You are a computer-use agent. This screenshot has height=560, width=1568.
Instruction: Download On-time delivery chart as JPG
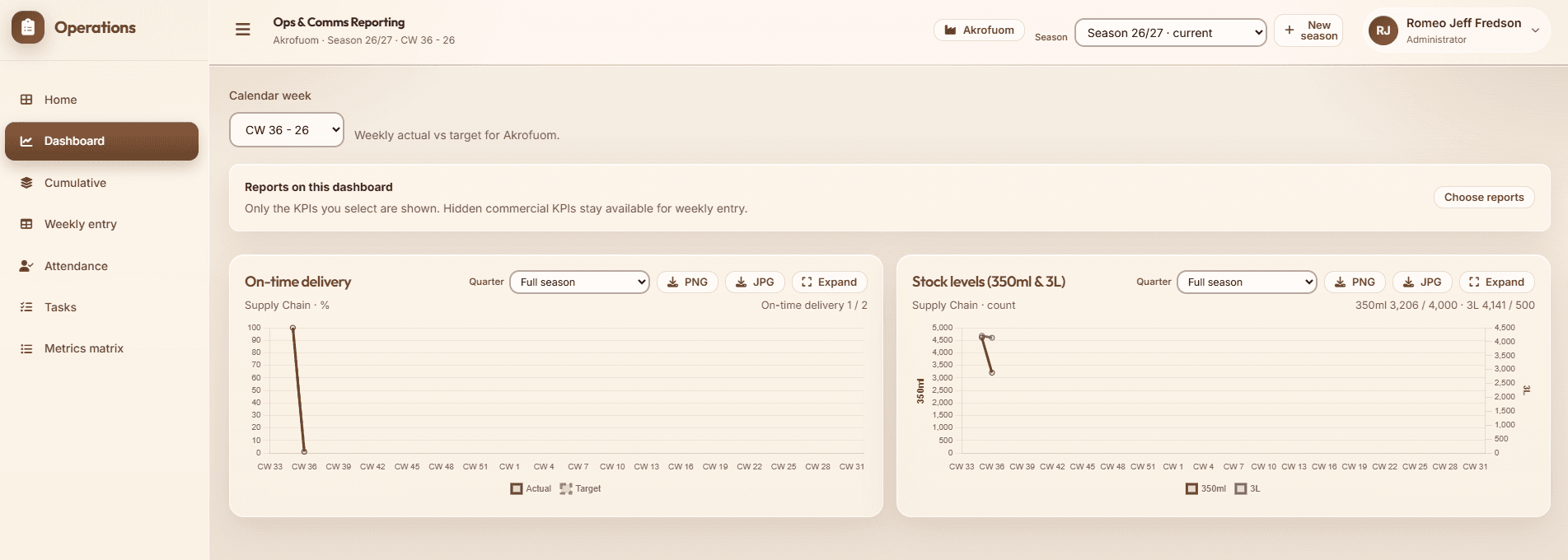coord(755,282)
